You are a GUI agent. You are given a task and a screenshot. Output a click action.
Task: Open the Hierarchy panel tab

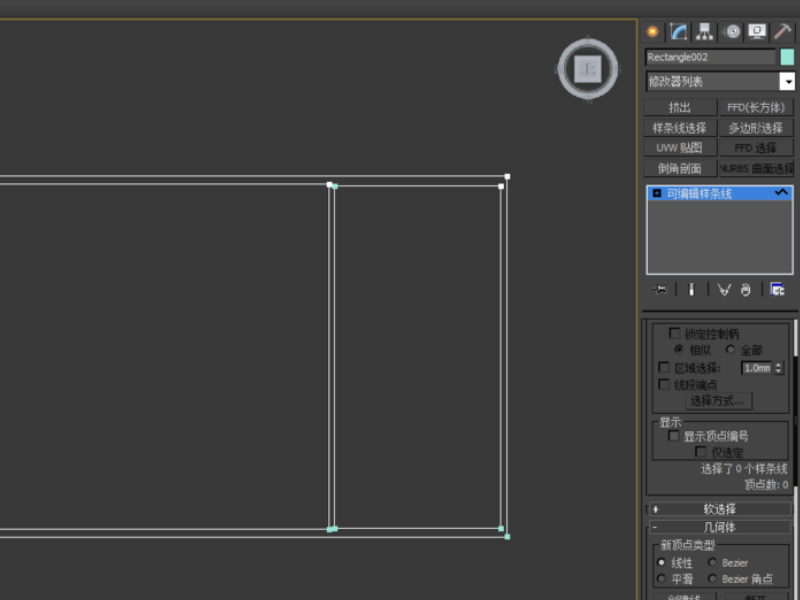(705, 32)
